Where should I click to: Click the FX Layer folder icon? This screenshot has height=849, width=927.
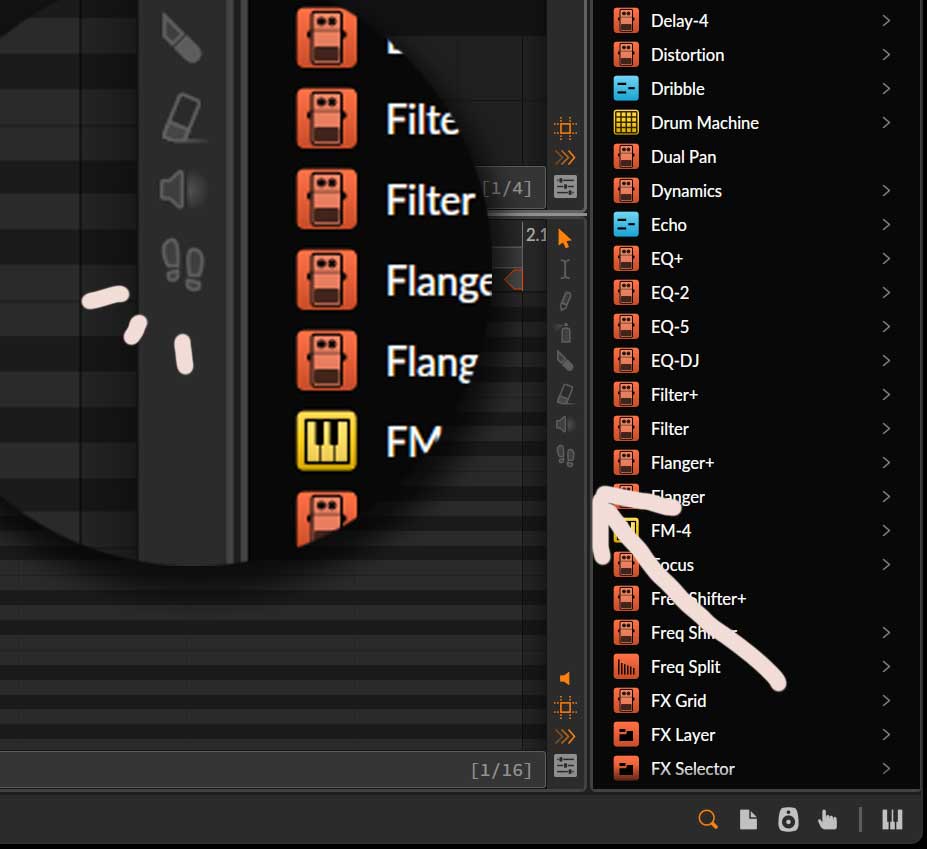coord(626,735)
